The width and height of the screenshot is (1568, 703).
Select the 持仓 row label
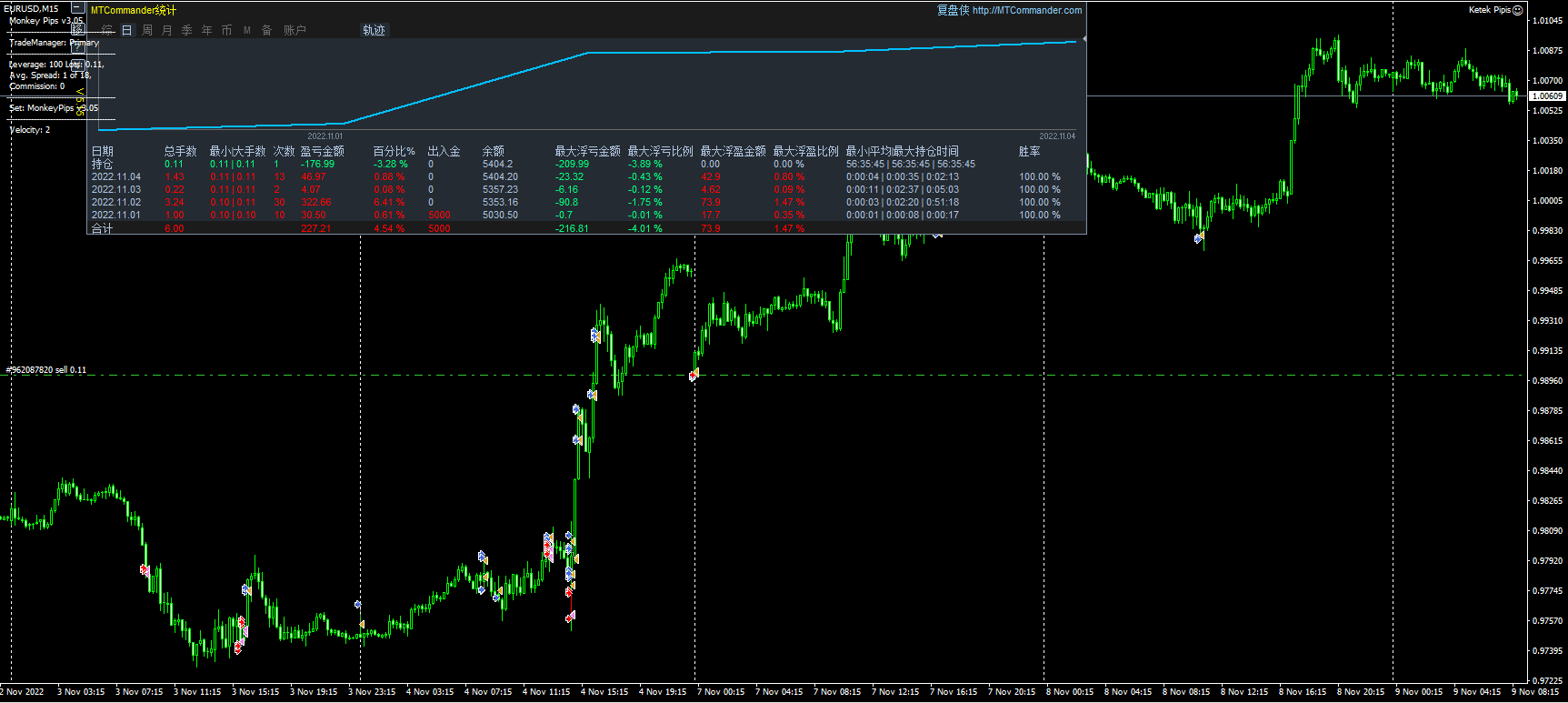[103, 164]
